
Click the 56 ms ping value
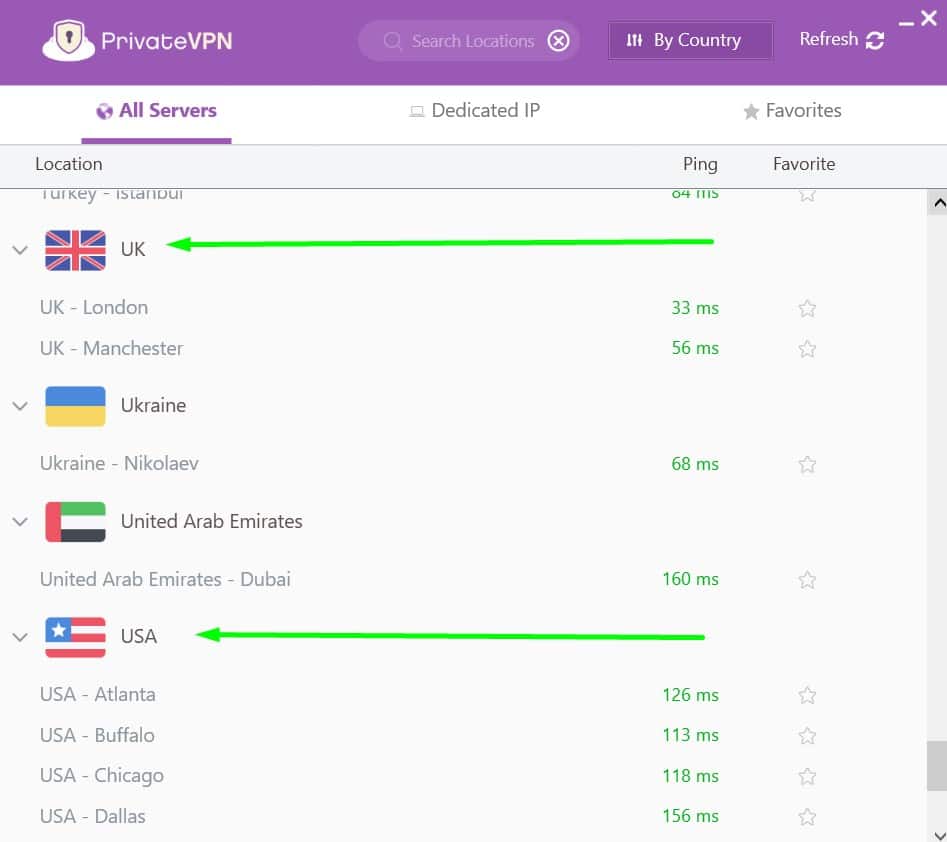coord(695,348)
